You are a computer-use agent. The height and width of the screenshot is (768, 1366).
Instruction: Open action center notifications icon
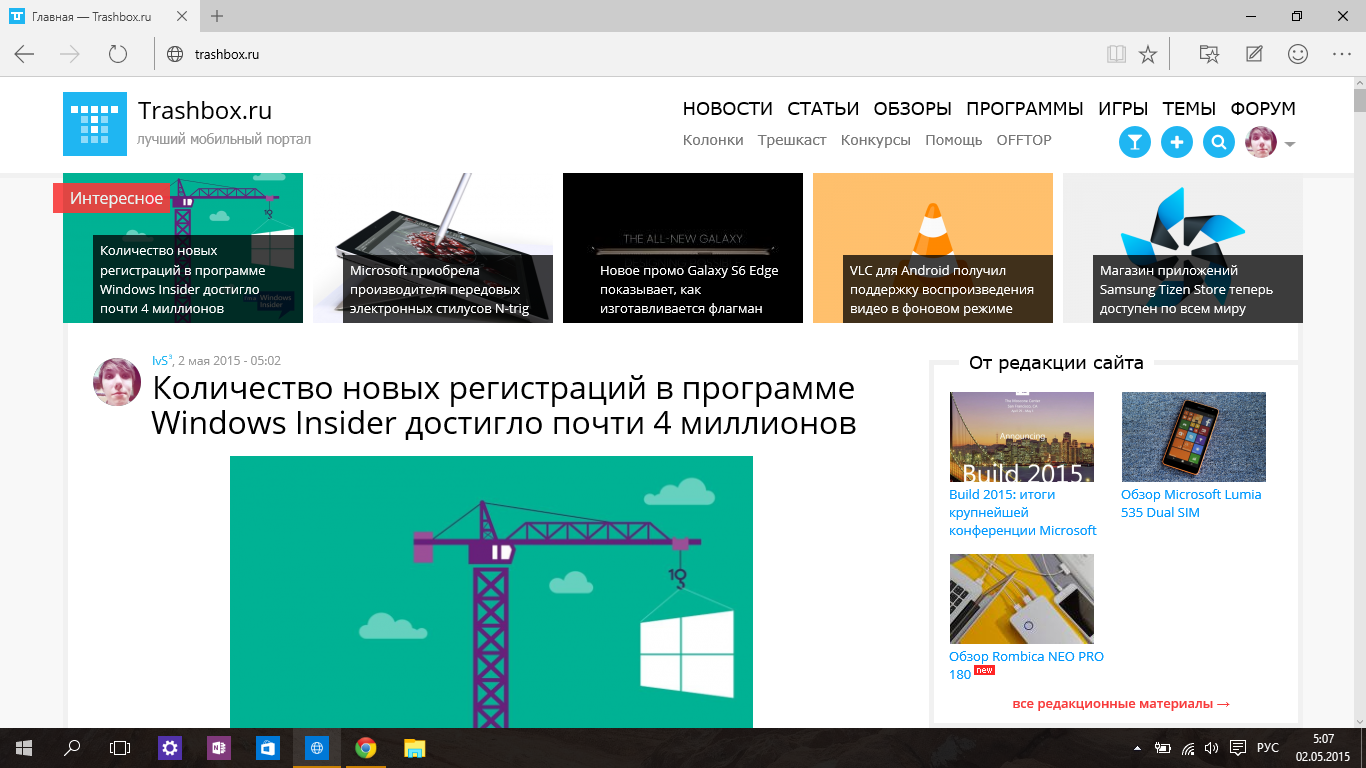pos(1237,748)
